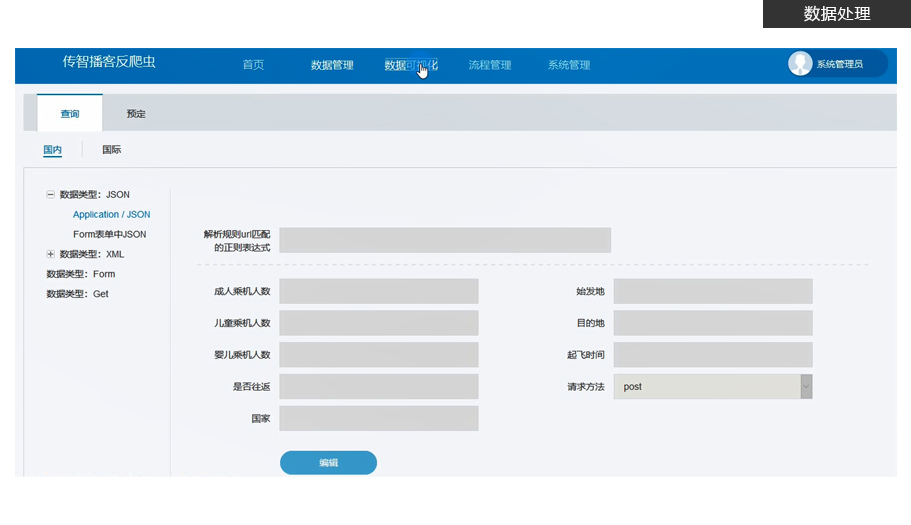Collapse the 数据类型: JSON tree node
The image size is (911, 525).
[51, 195]
